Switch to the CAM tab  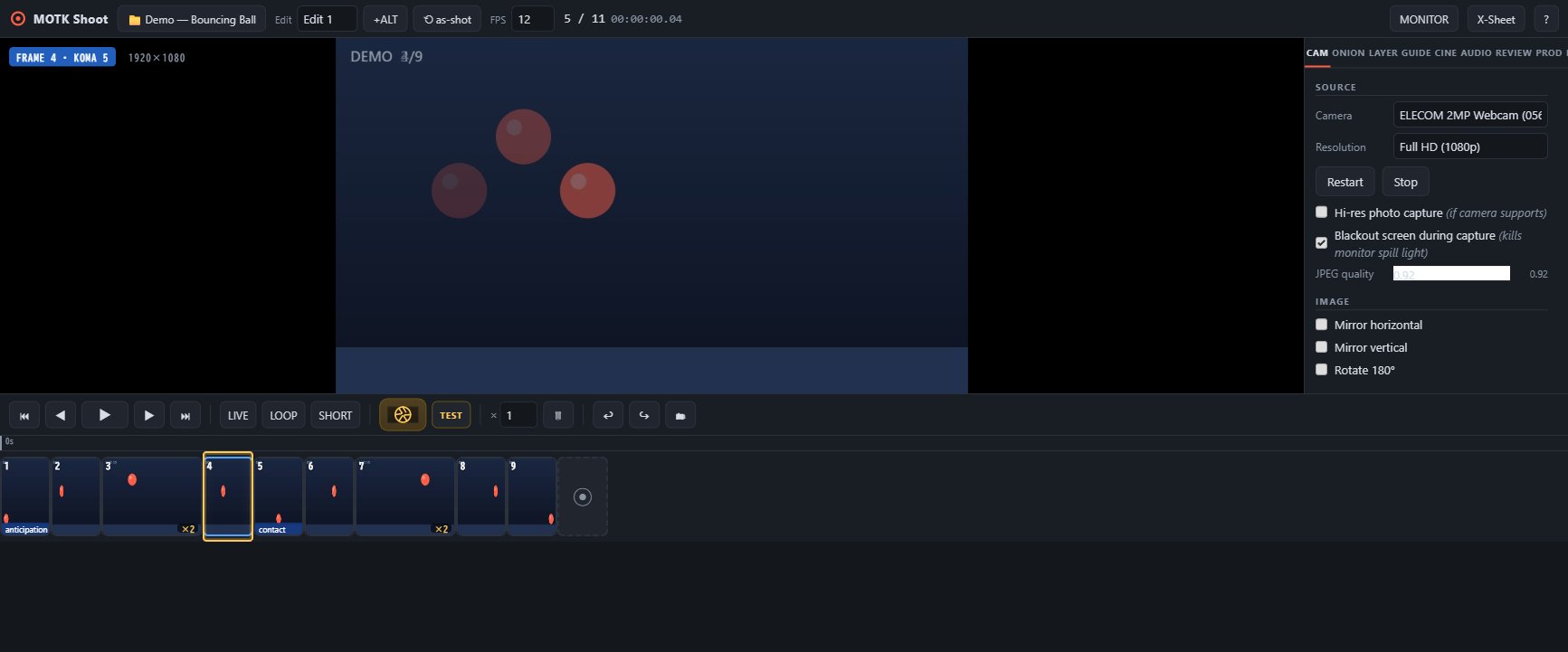(x=1317, y=52)
